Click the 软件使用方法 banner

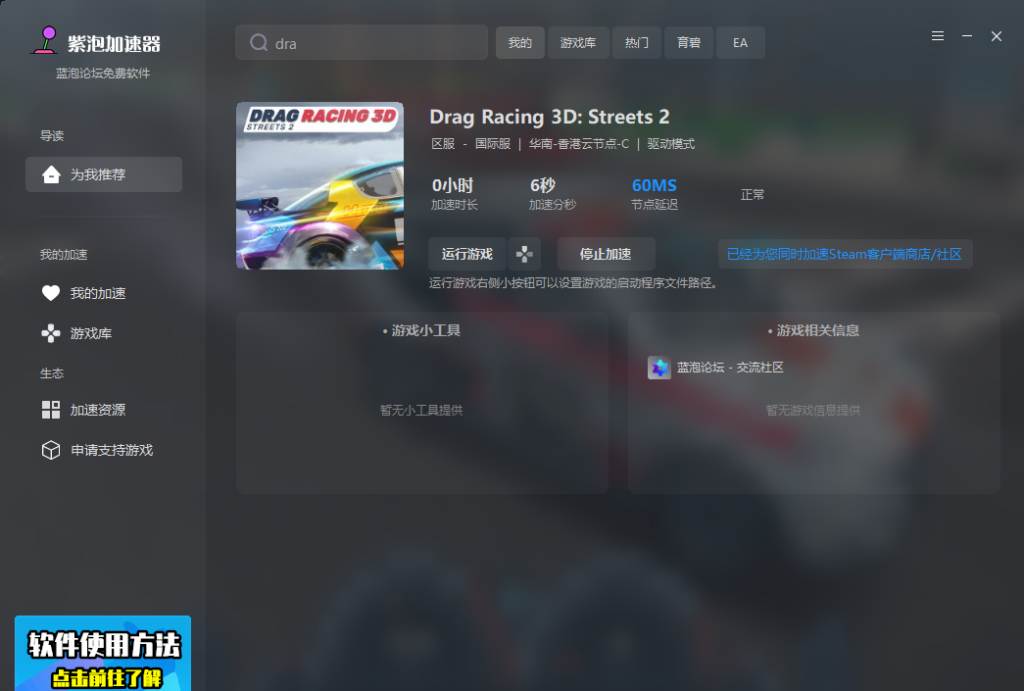[103, 653]
